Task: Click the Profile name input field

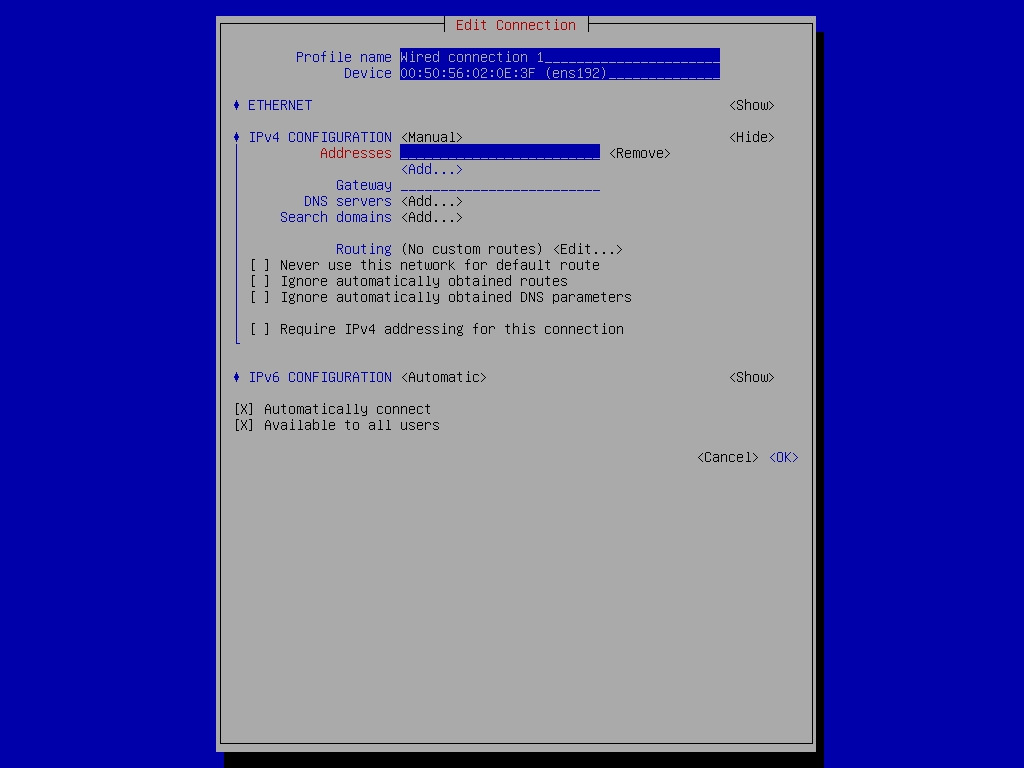Action: pyautogui.click(x=559, y=57)
